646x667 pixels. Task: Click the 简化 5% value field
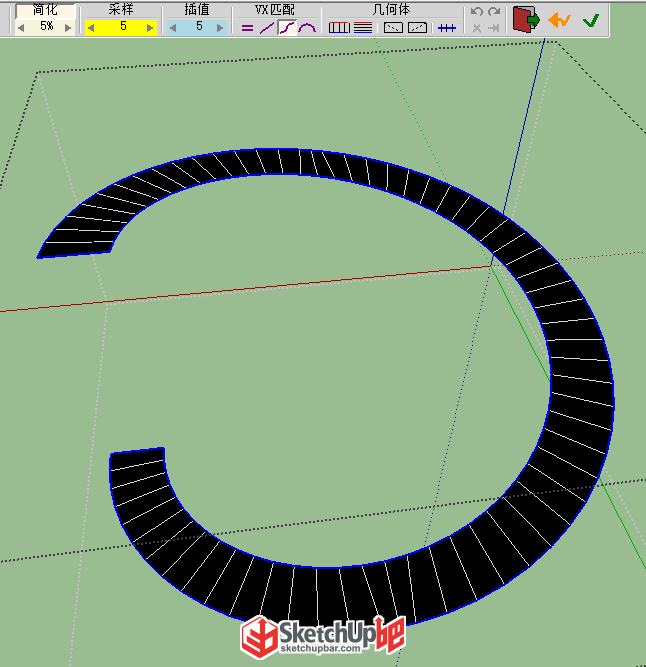46,26
